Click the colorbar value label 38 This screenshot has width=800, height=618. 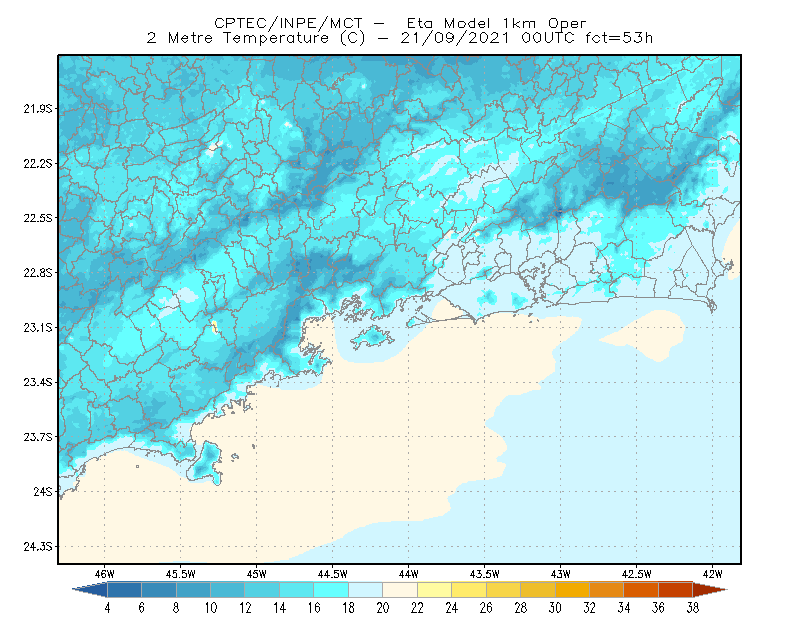point(692,608)
